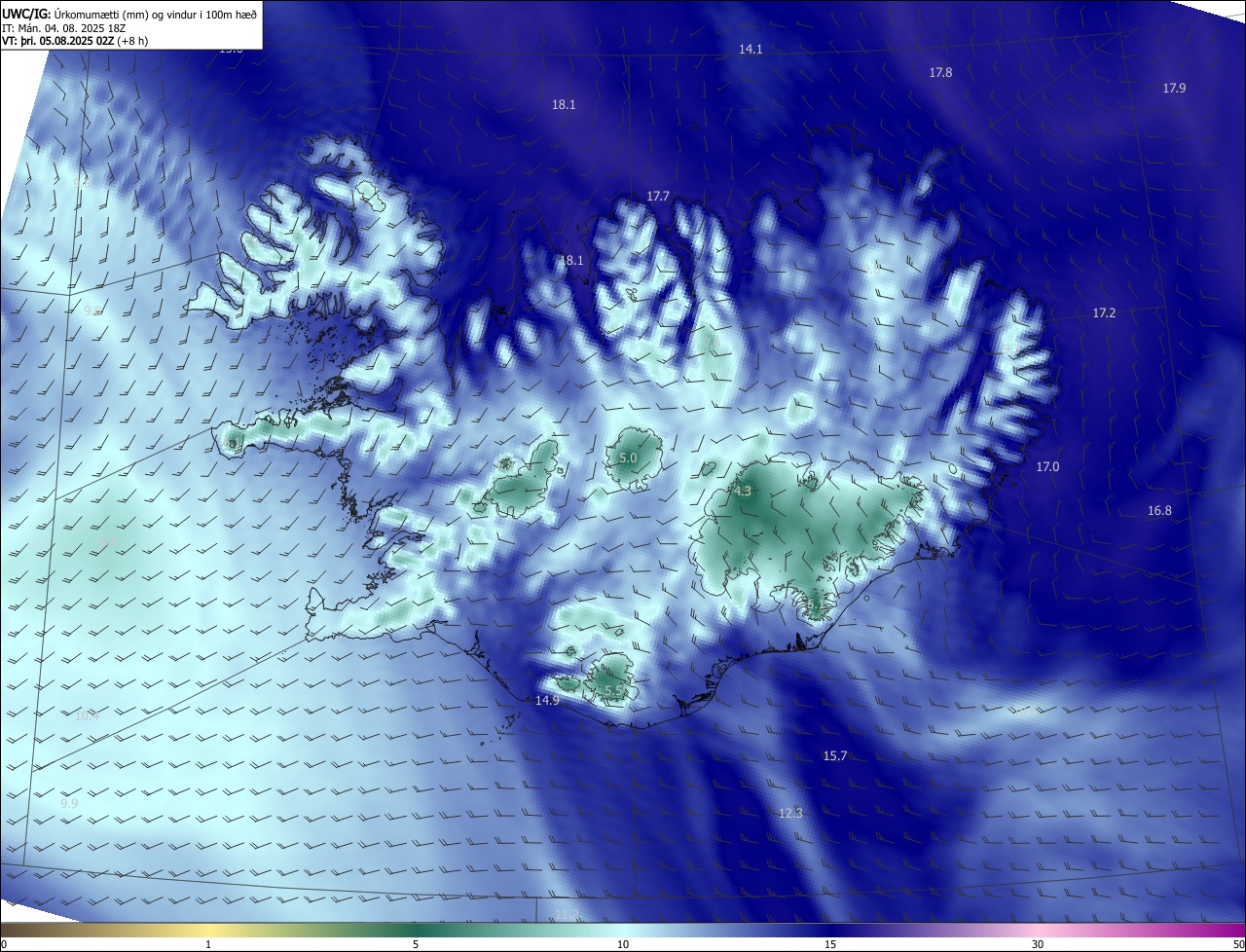The width and height of the screenshot is (1246, 952).
Task: Click the 17.7 value on the map
Action: coord(658,196)
